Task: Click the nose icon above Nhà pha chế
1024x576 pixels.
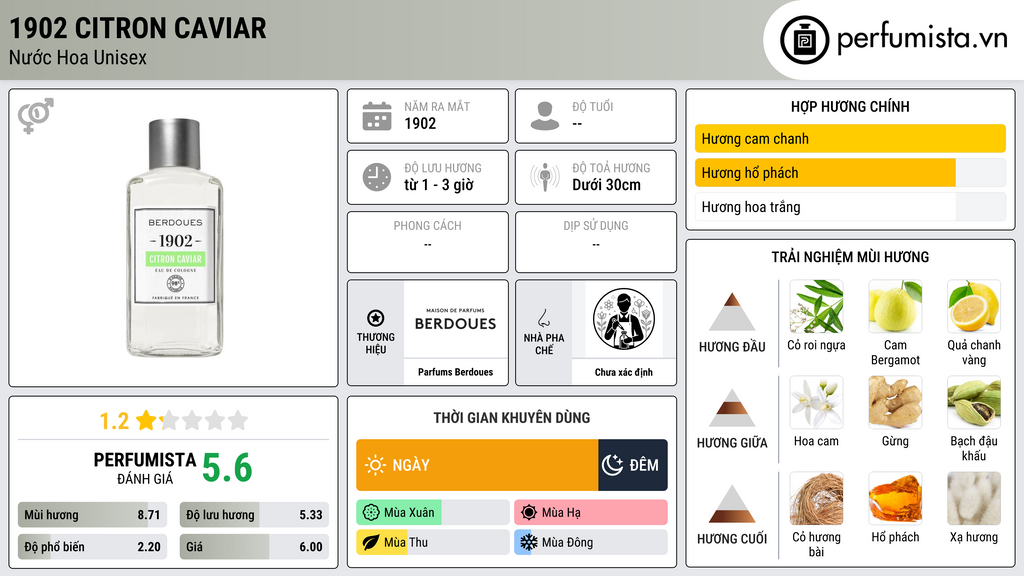Action: click(x=543, y=318)
